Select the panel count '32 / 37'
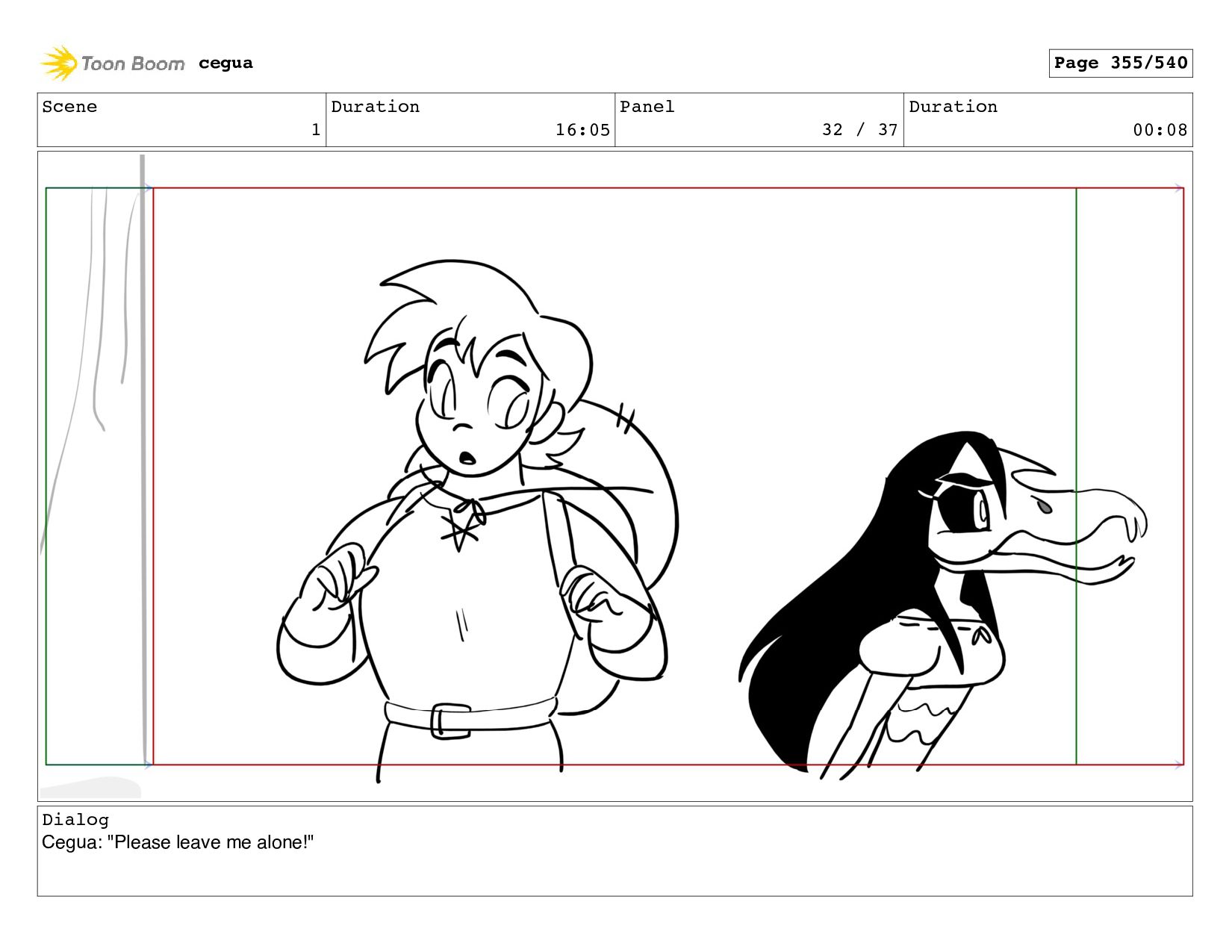Image resolution: width=1232 pixels, height=952 pixels. [x=859, y=130]
